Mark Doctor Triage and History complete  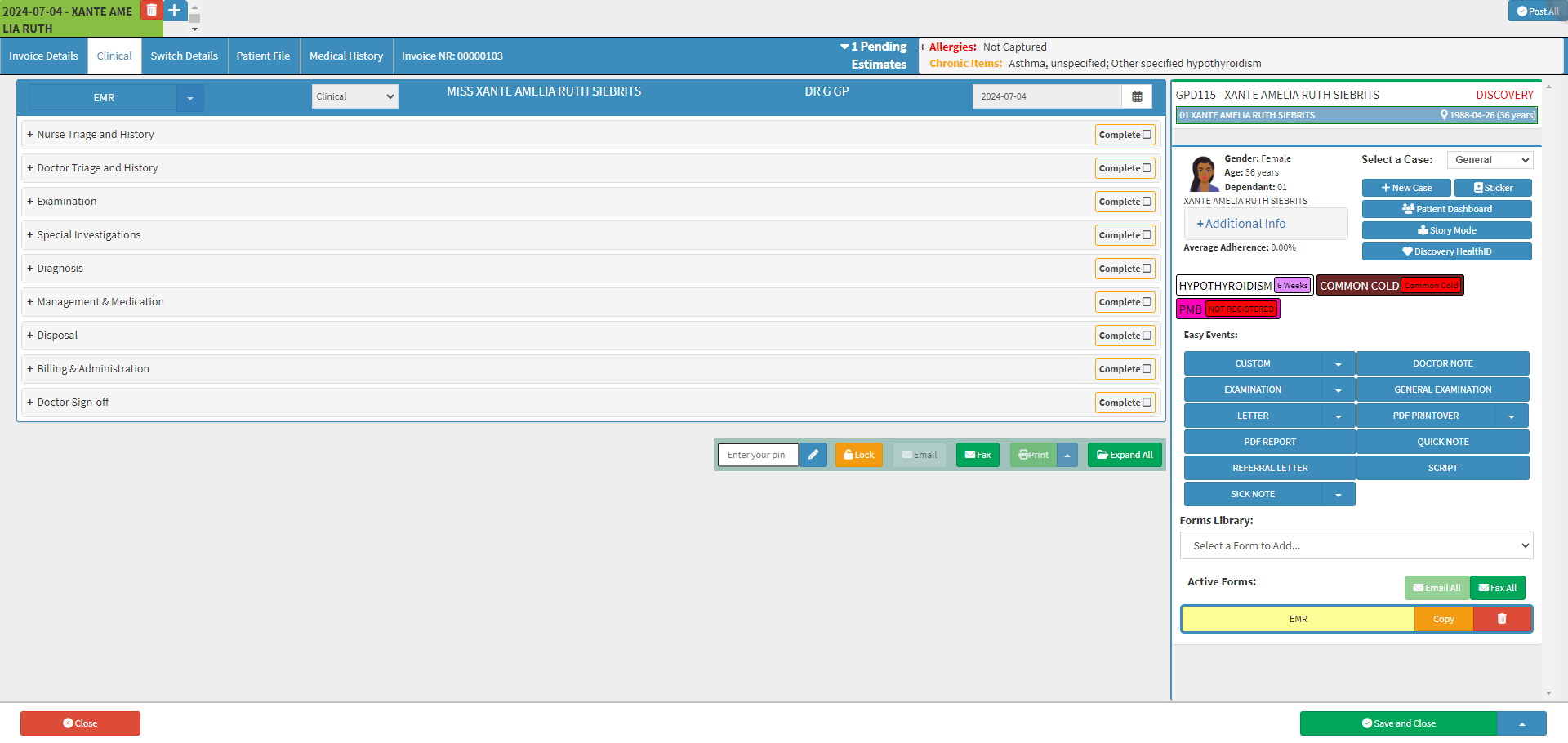(1125, 168)
